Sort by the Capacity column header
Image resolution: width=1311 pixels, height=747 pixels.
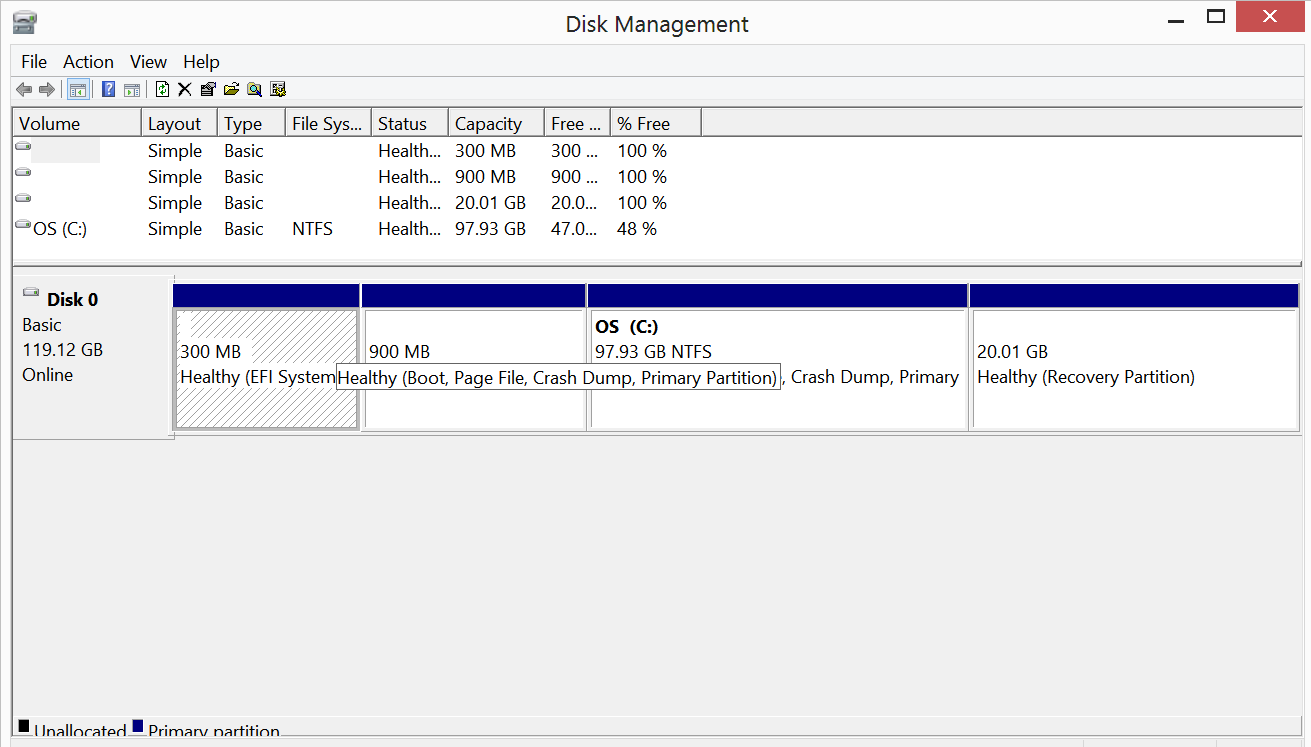point(496,124)
